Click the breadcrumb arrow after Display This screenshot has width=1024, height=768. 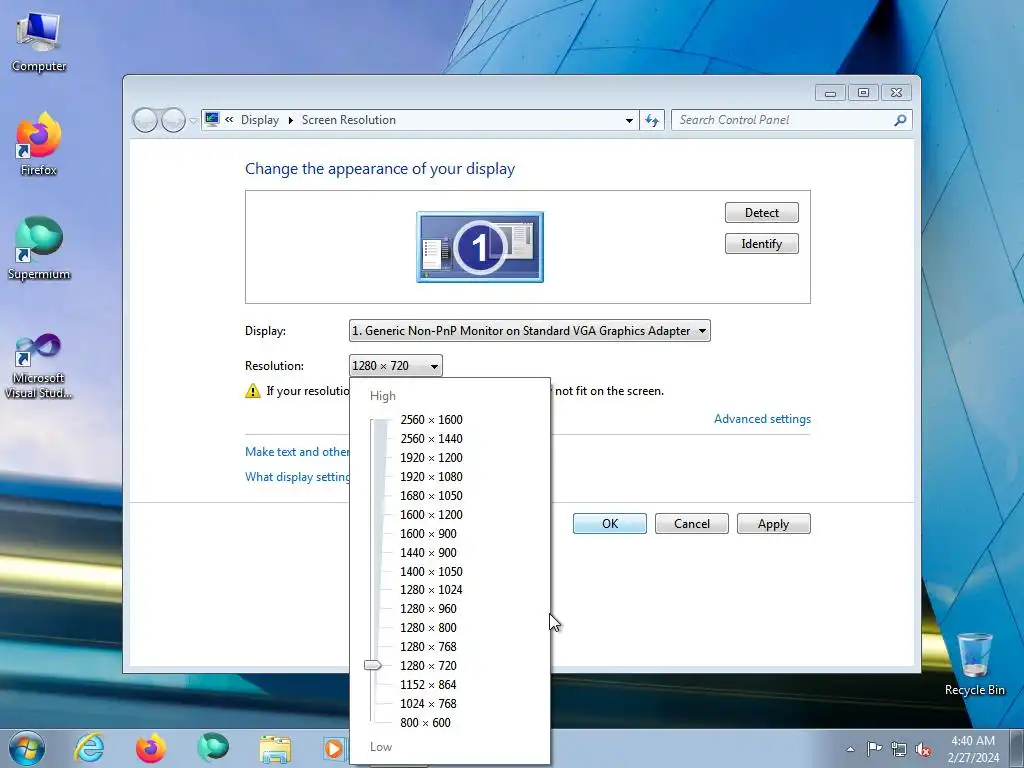click(x=291, y=120)
